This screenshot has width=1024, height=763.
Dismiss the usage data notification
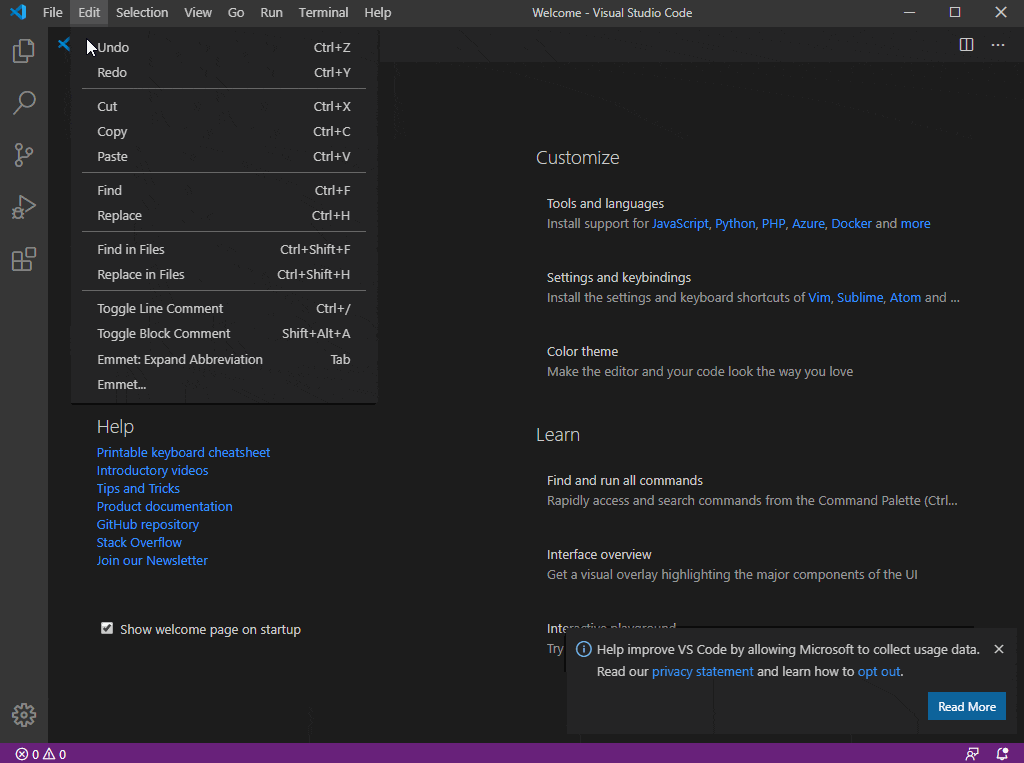pos(999,649)
